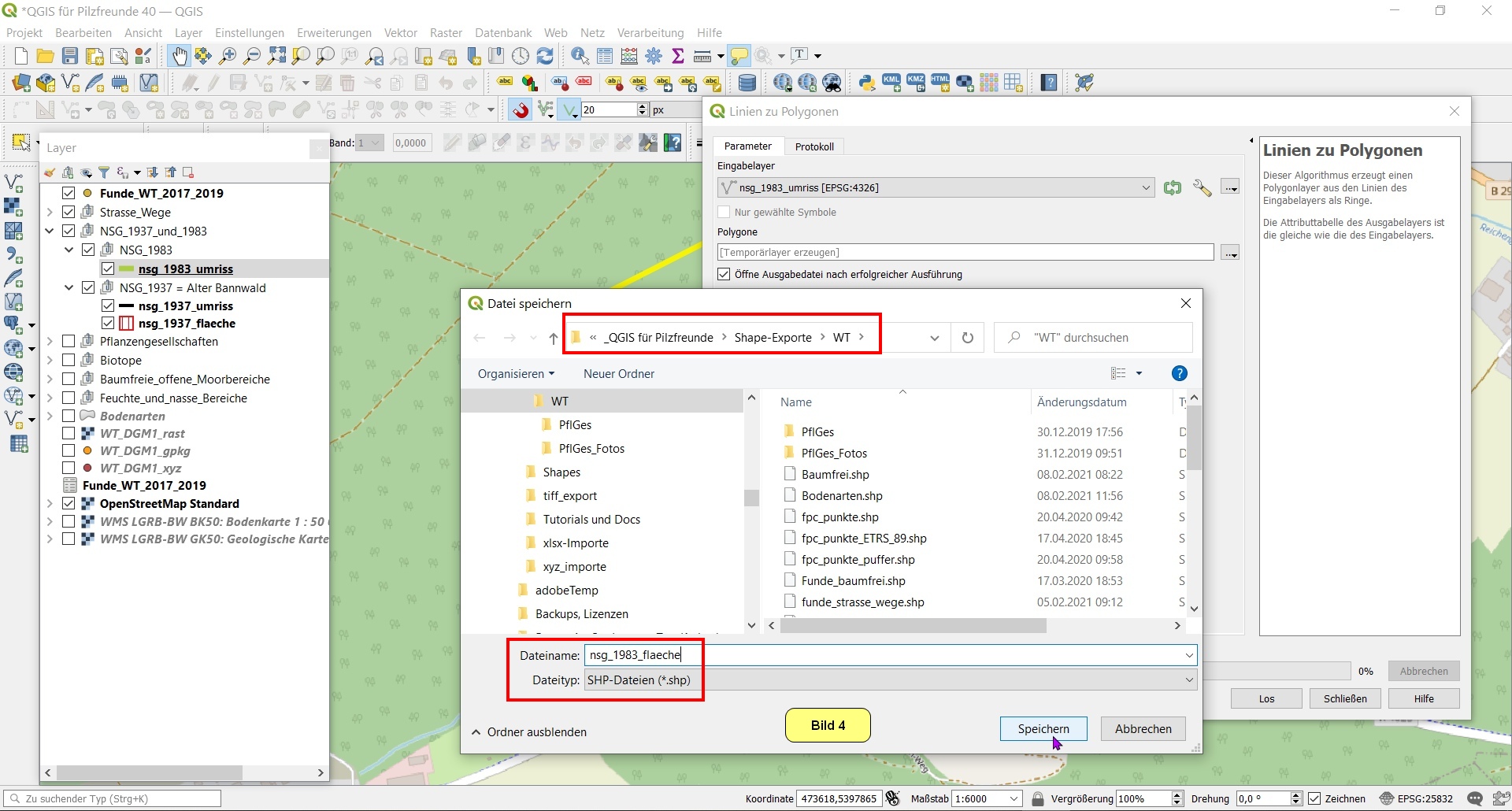Click the file dialog refresh button

[967, 338]
